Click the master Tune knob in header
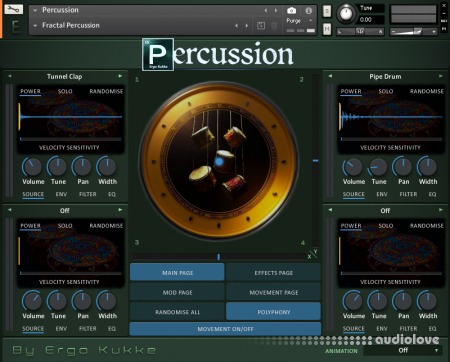The height and width of the screenshot is (362, 450). click(346, 14)
